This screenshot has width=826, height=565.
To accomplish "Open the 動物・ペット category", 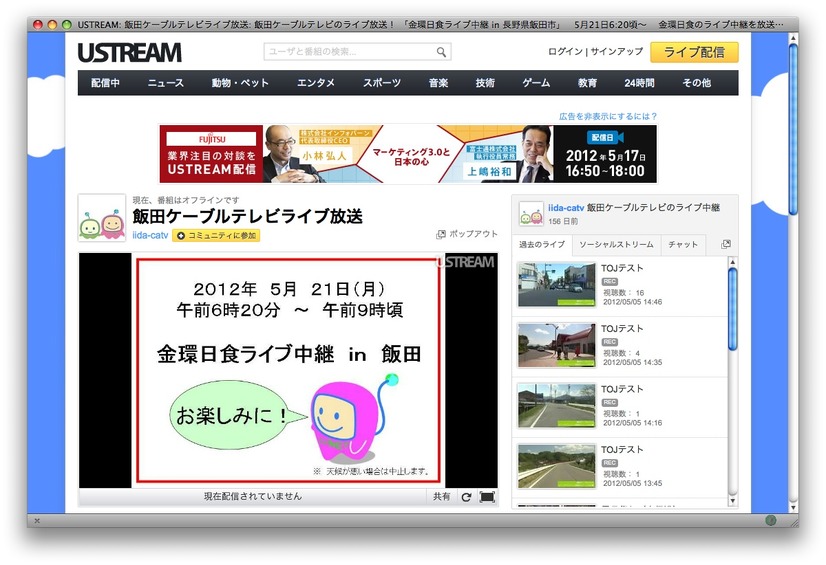I will [x=240, y=83].
